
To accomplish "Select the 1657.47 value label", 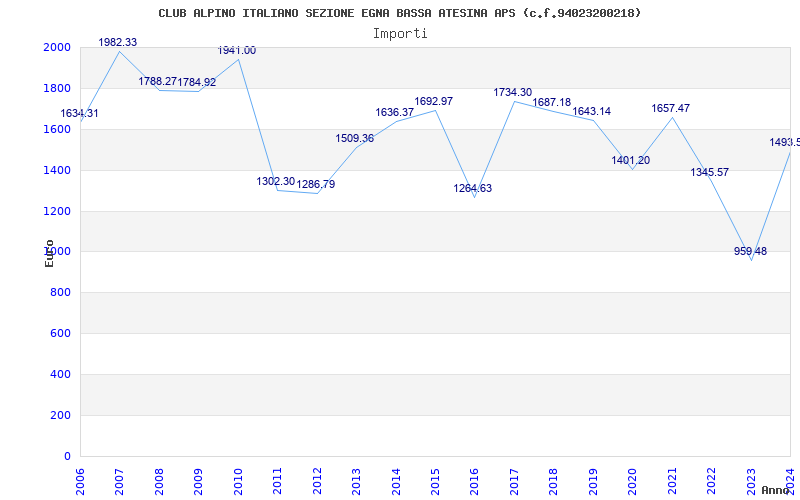I will coord(670,108).
